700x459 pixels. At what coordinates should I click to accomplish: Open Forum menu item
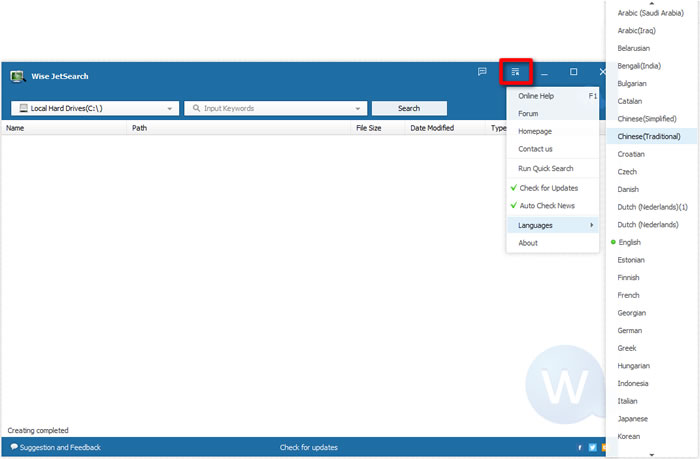point(553,113)
